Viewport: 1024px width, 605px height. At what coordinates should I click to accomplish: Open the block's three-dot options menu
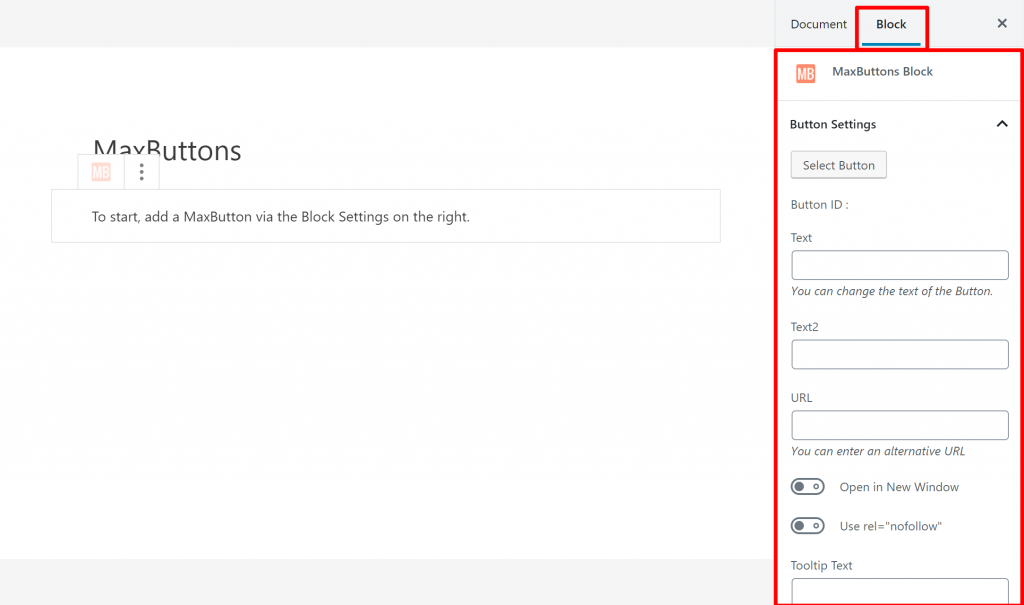[141, 171]
